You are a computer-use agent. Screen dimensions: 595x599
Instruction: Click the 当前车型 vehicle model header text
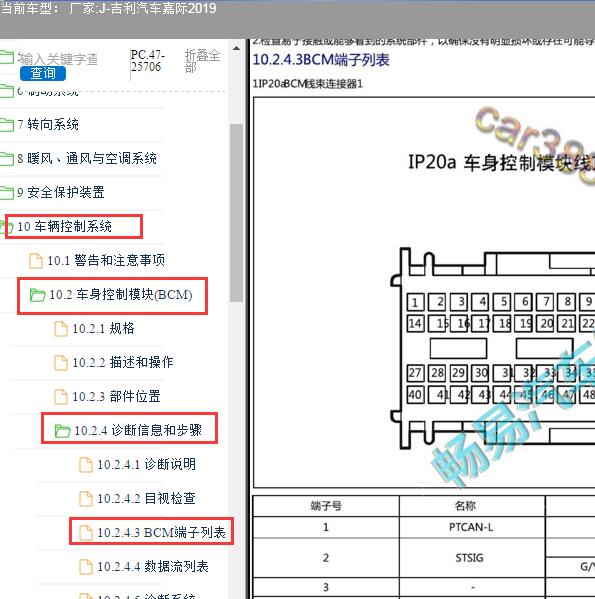tap(108, 8)
